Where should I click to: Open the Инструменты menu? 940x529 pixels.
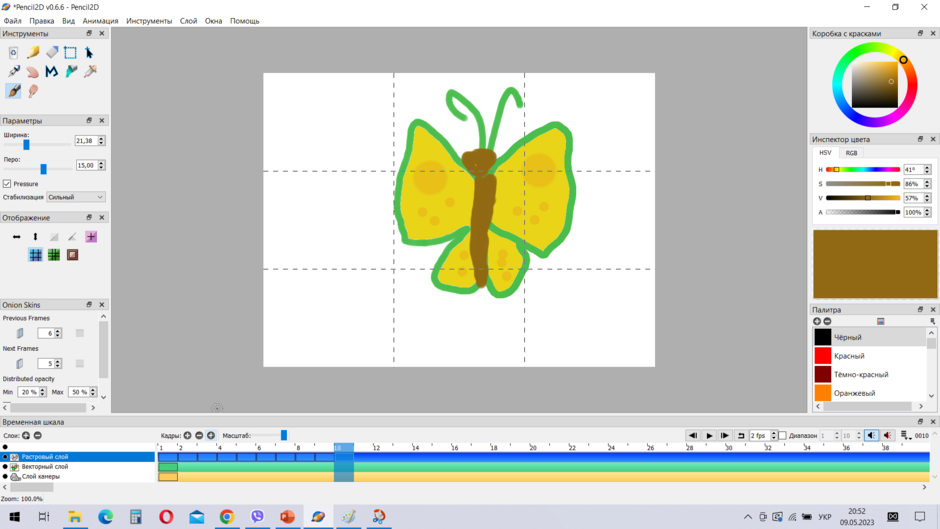pos(149,21)
